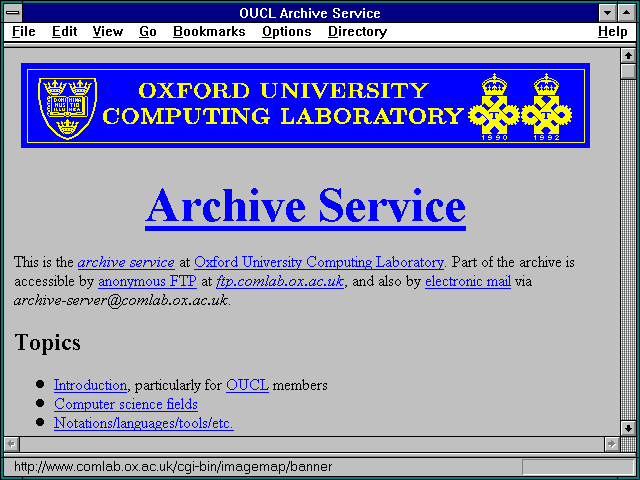The width and height of the screenshot is (640, 480).
Task: Open the Options menu
Action: (287, 31)
